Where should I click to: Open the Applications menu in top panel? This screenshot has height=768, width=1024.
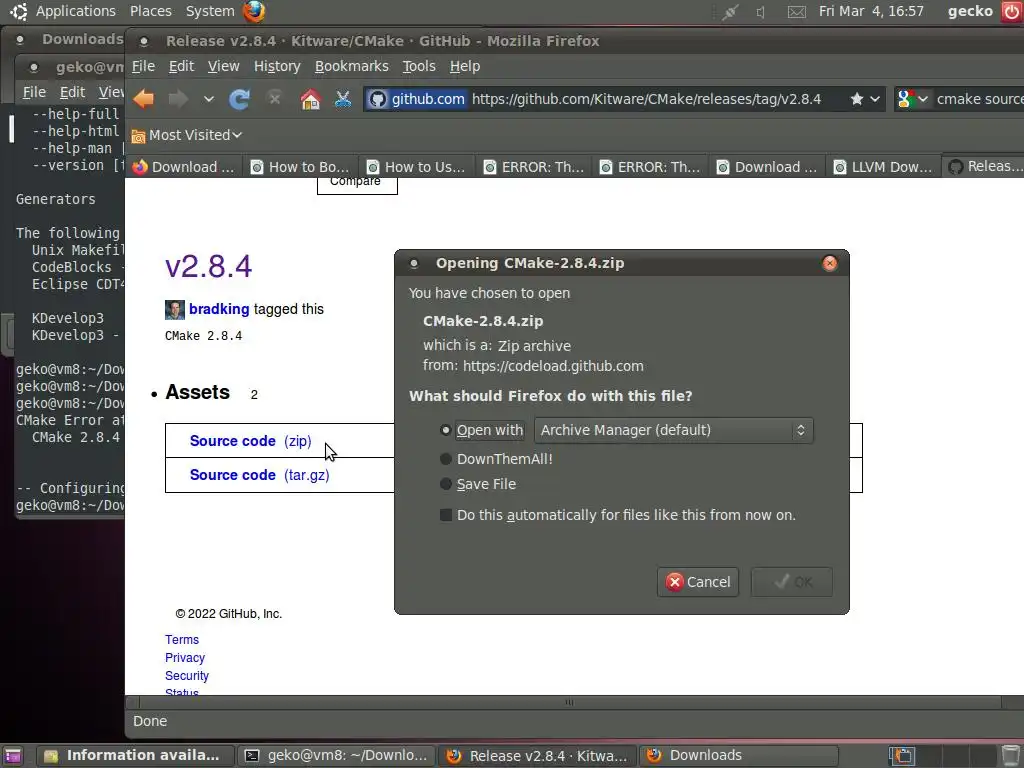[75, 11]
